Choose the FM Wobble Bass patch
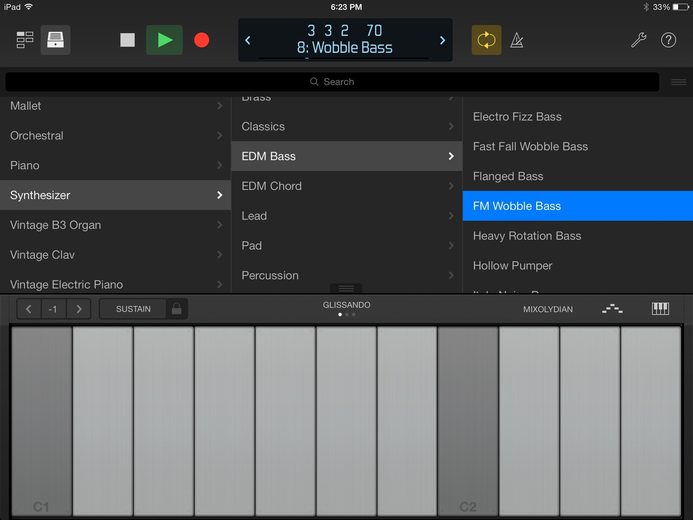 (x=578, y=206)
